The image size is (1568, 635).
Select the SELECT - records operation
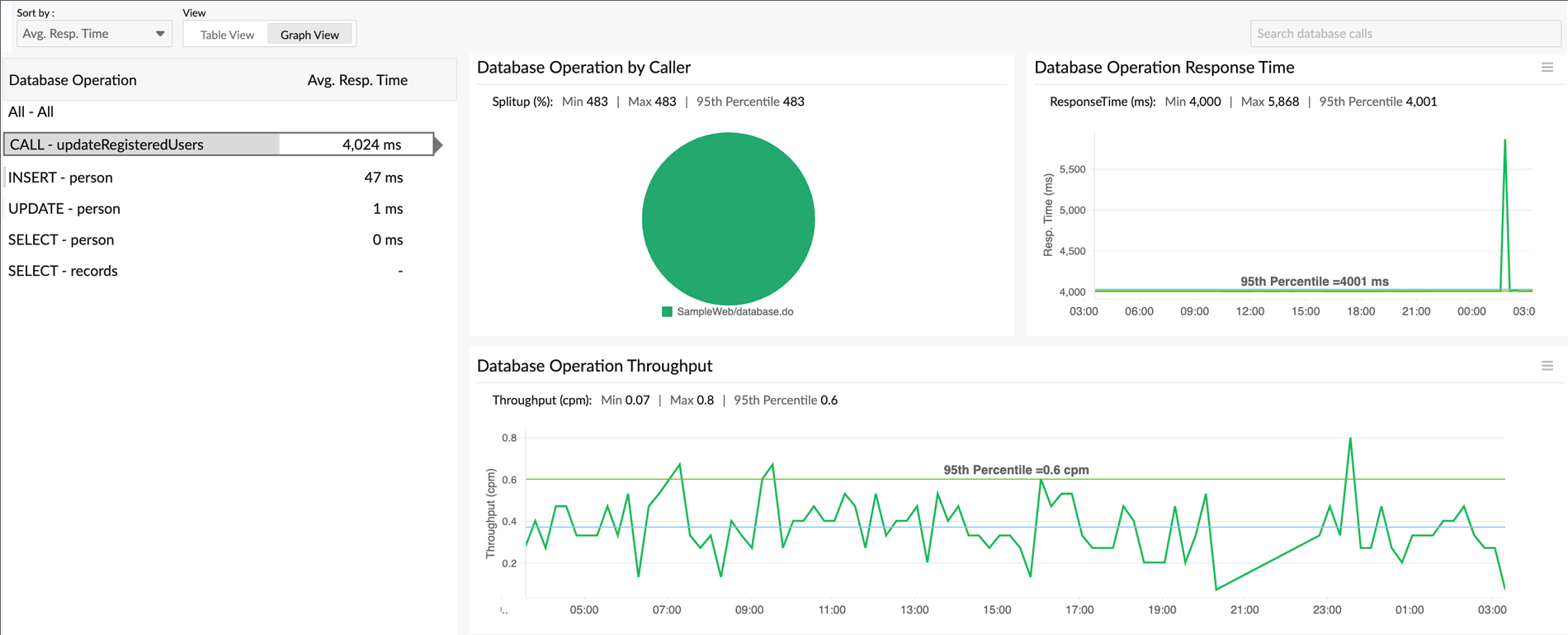[63, 271]
